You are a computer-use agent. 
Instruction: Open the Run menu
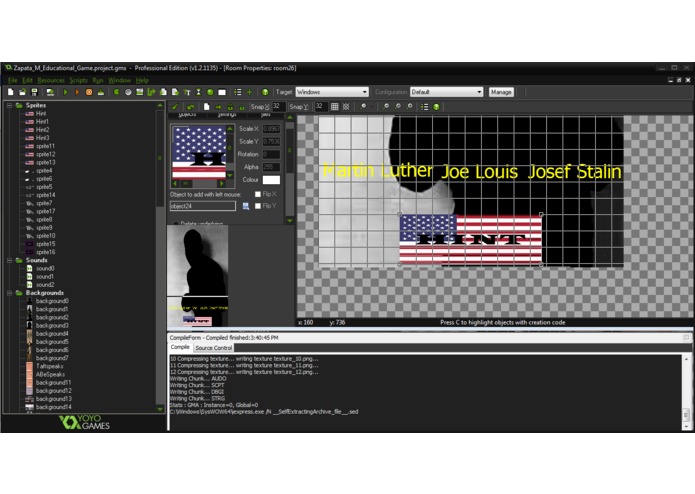coord(98,80)
